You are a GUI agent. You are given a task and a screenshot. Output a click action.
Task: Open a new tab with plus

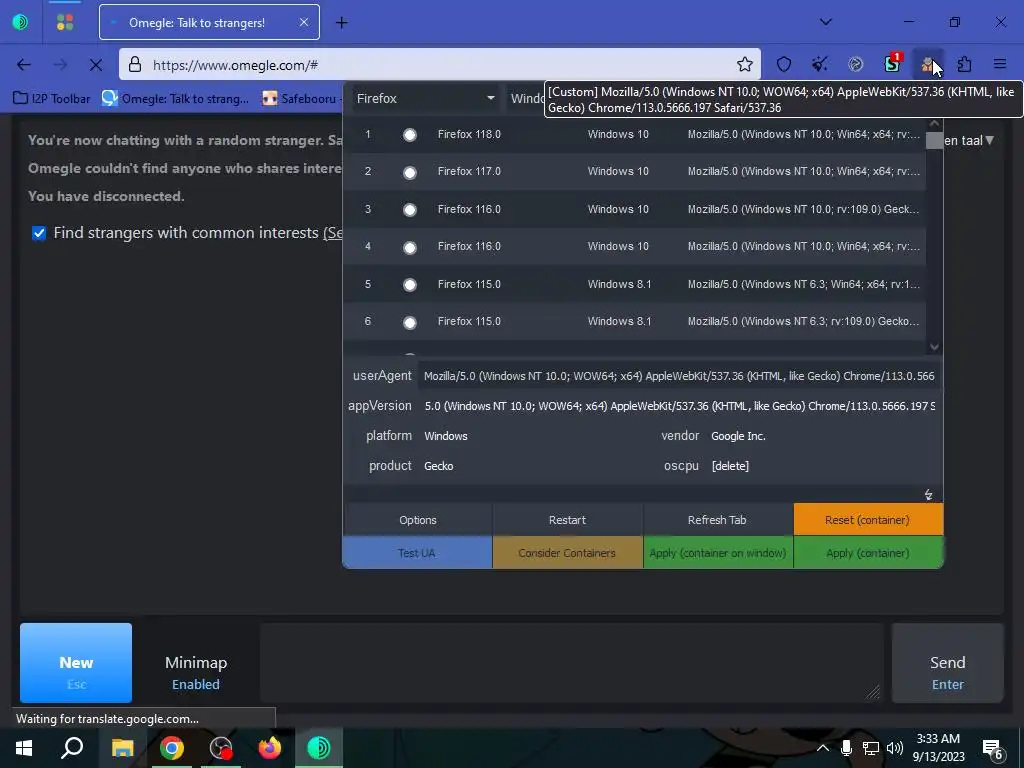(342, 23)
